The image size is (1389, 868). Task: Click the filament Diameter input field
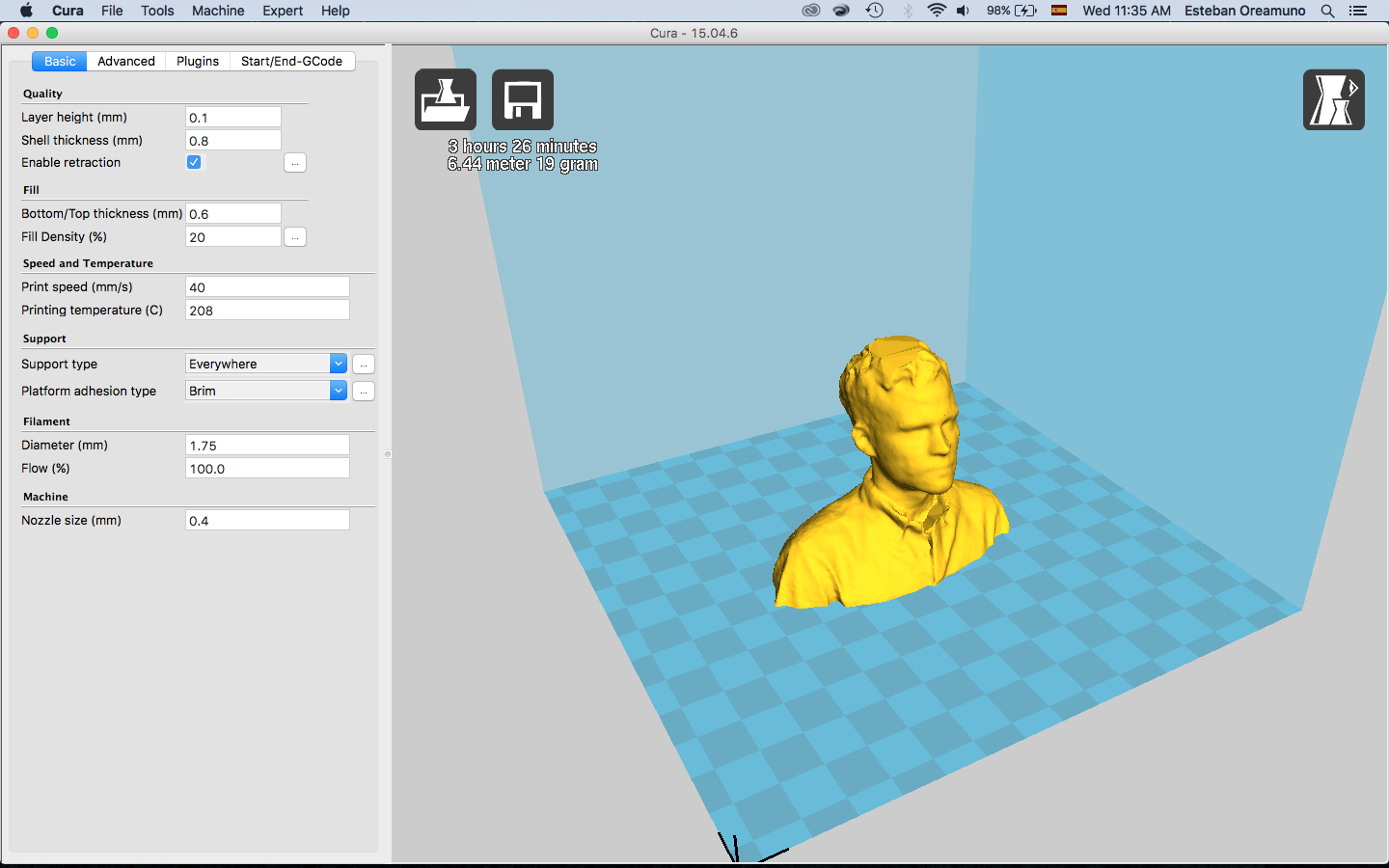click(x=267, y=445)
